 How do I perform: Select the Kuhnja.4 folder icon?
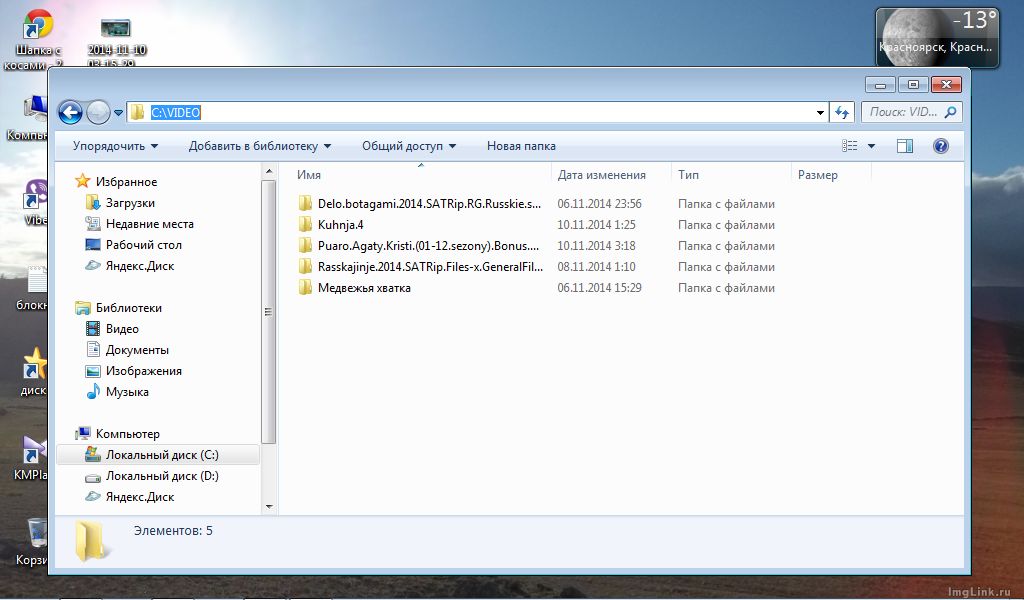[x=305, y=224]
